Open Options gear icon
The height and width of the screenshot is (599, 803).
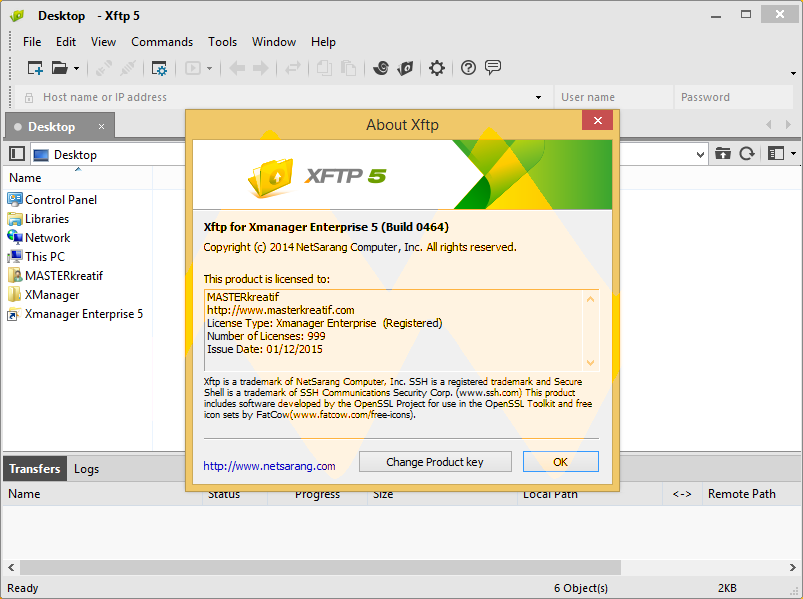[437, 68]
